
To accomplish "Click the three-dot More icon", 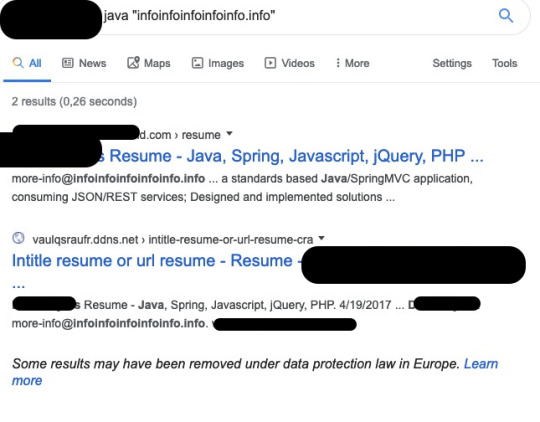I will pos(338,63).
